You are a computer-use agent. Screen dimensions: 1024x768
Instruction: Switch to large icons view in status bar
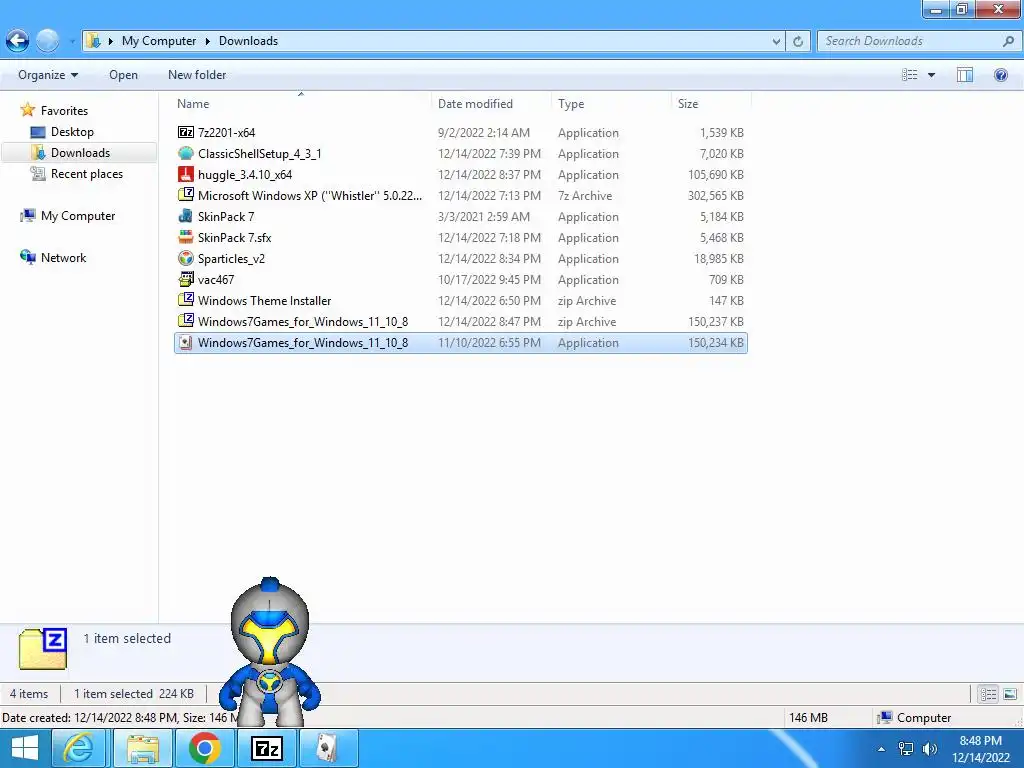(x=1010, y=694)
